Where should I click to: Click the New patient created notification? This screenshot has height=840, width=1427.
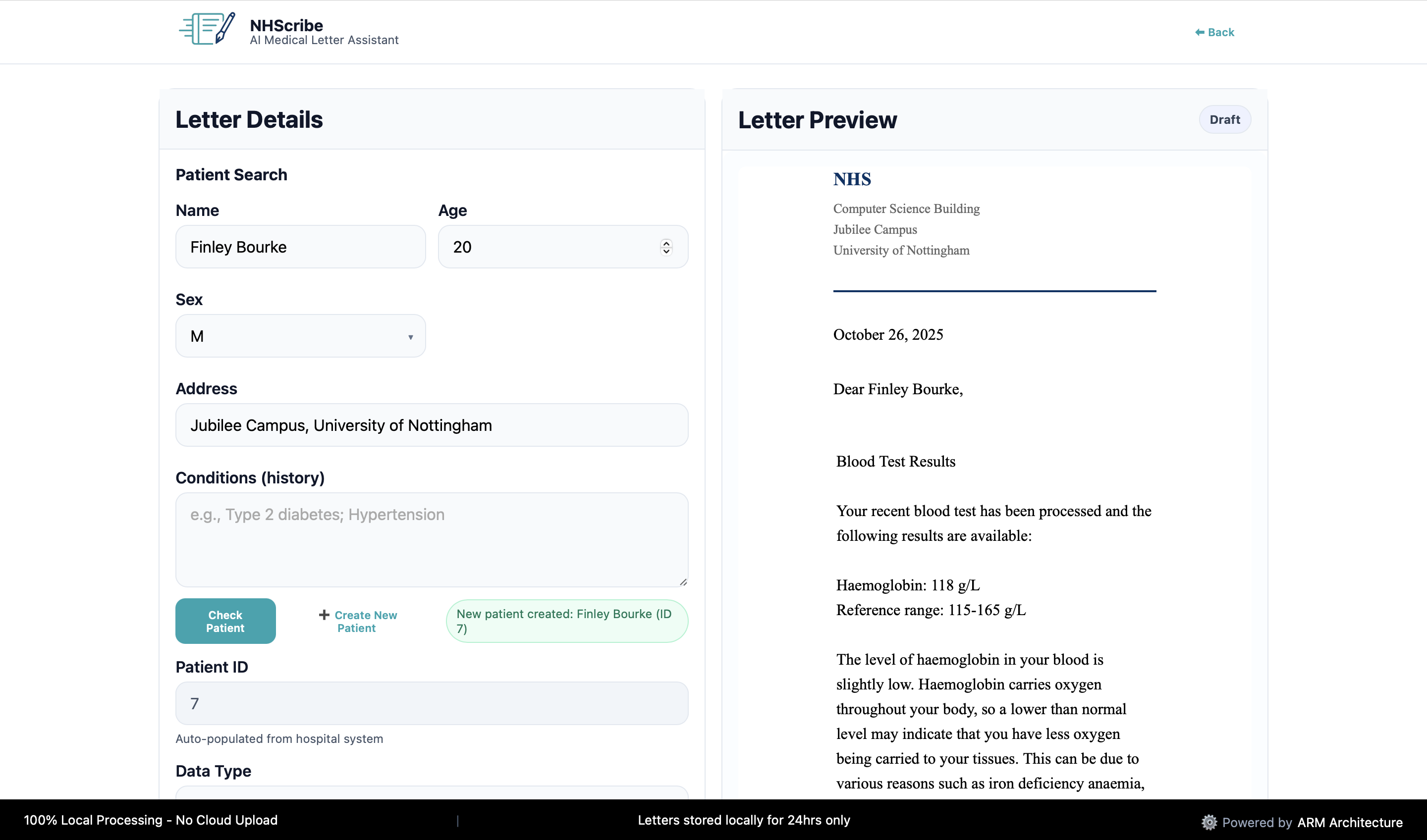(x=566, y=621)
